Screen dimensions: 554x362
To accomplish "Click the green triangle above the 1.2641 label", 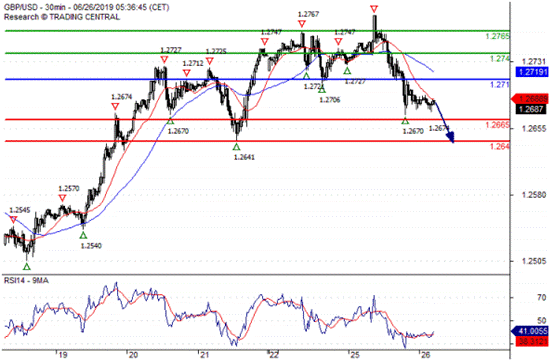I will 236,147.
